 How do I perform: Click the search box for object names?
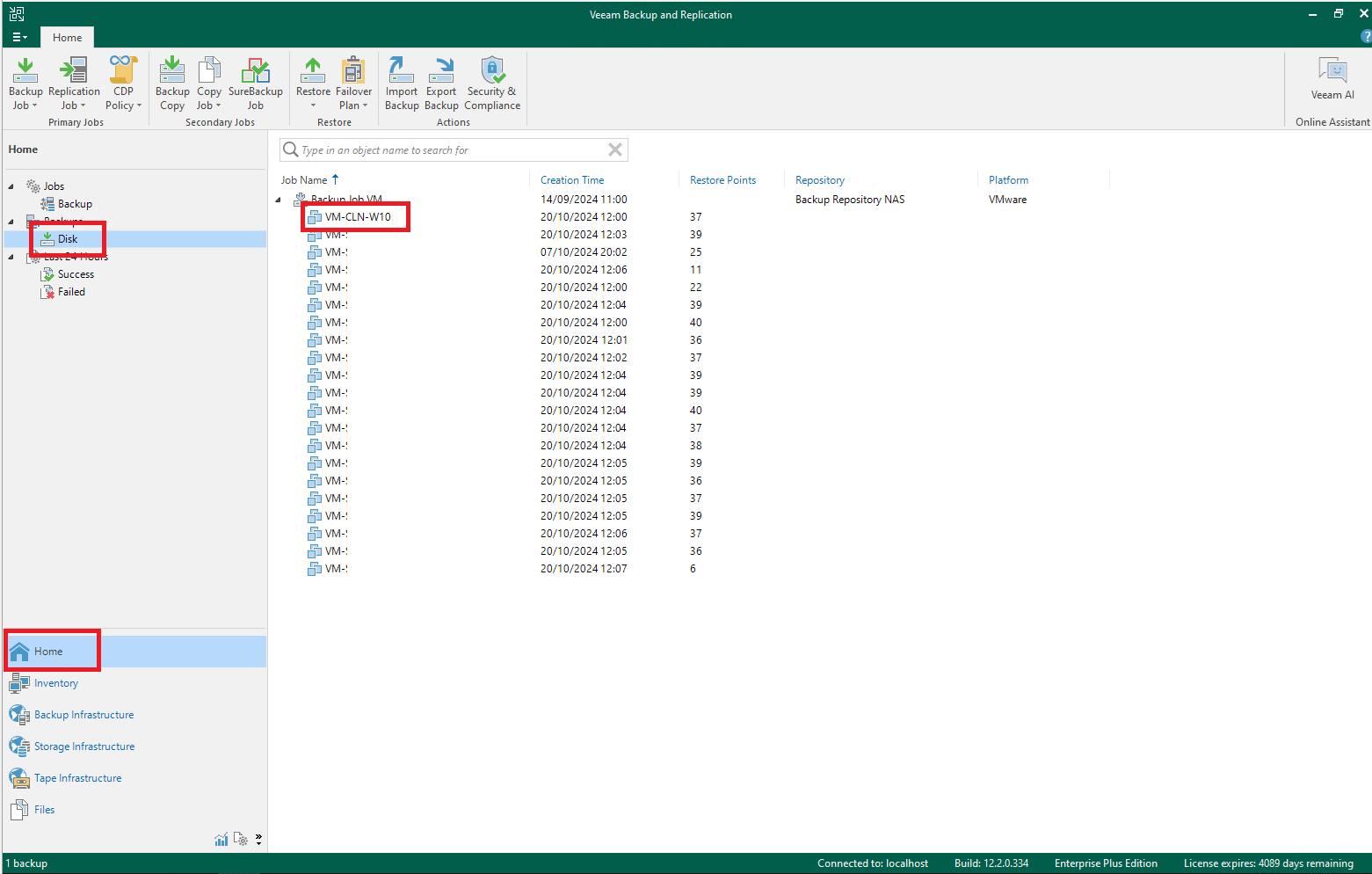click(x=453, y=149)
